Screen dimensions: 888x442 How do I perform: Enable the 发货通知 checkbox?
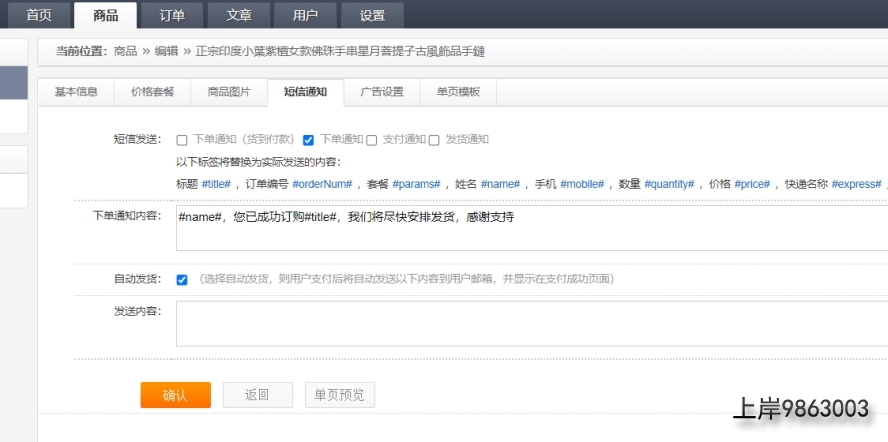click(434, 140)
